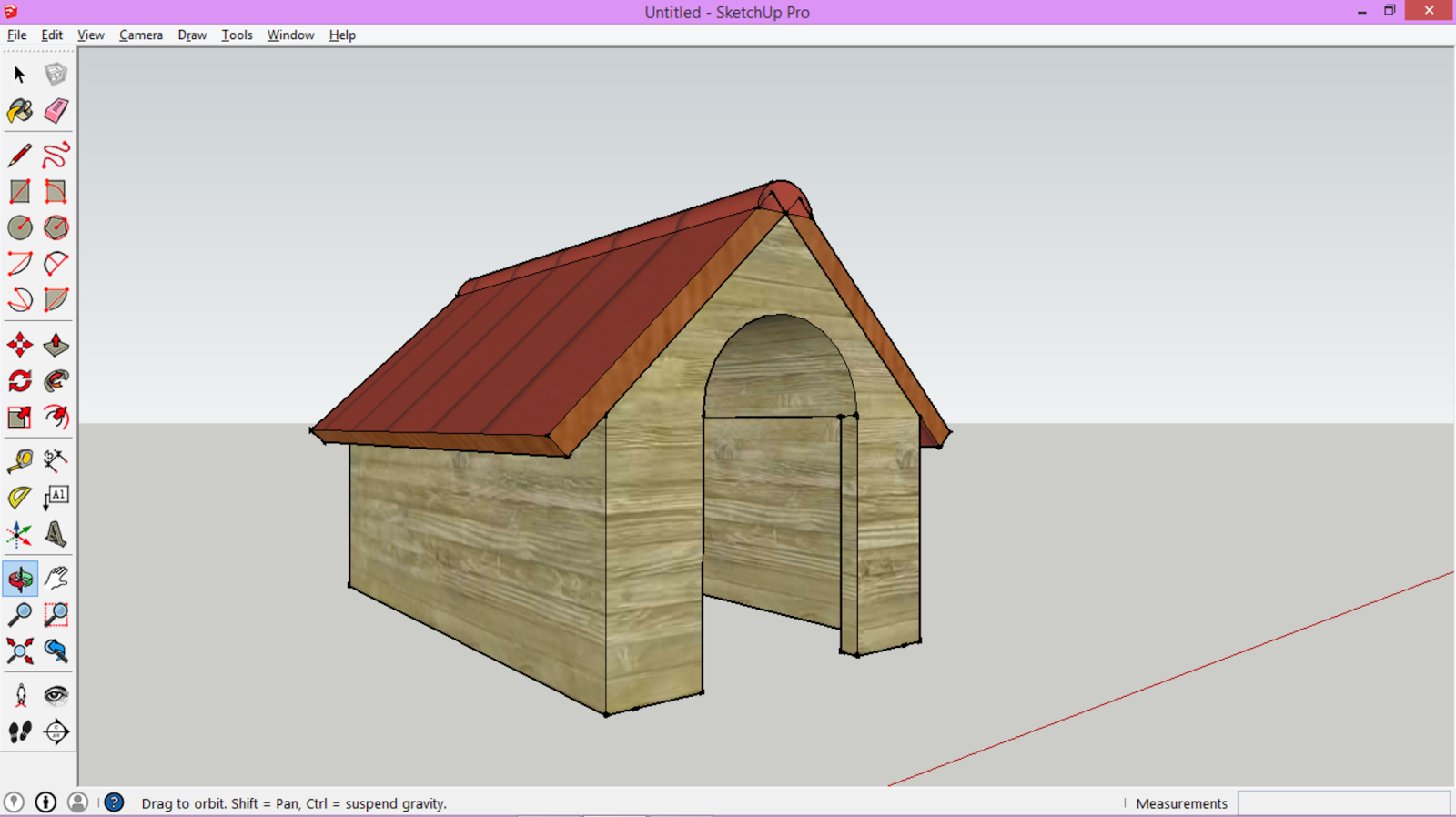Open the Edit menu

pyautogui.click(x=52, y=35)
